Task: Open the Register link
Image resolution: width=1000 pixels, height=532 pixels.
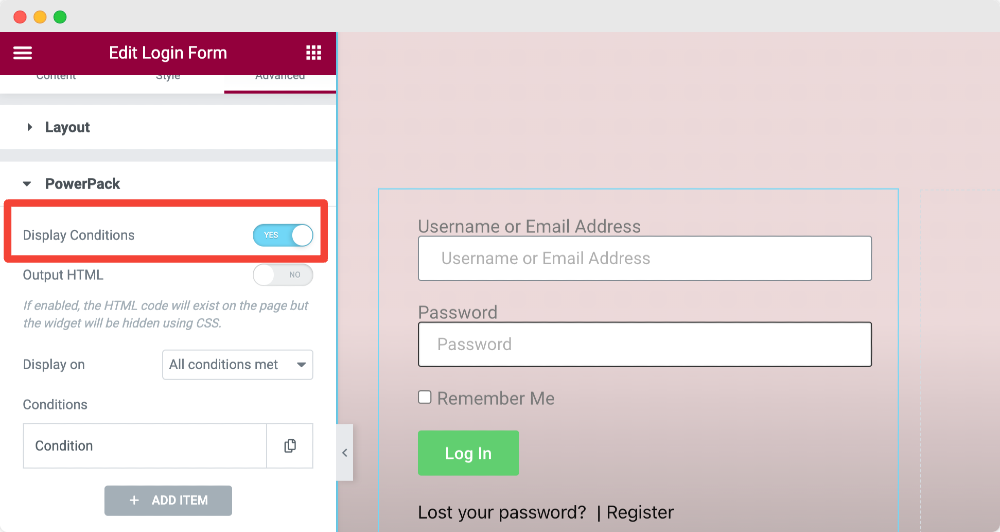Action: [640, 512]
